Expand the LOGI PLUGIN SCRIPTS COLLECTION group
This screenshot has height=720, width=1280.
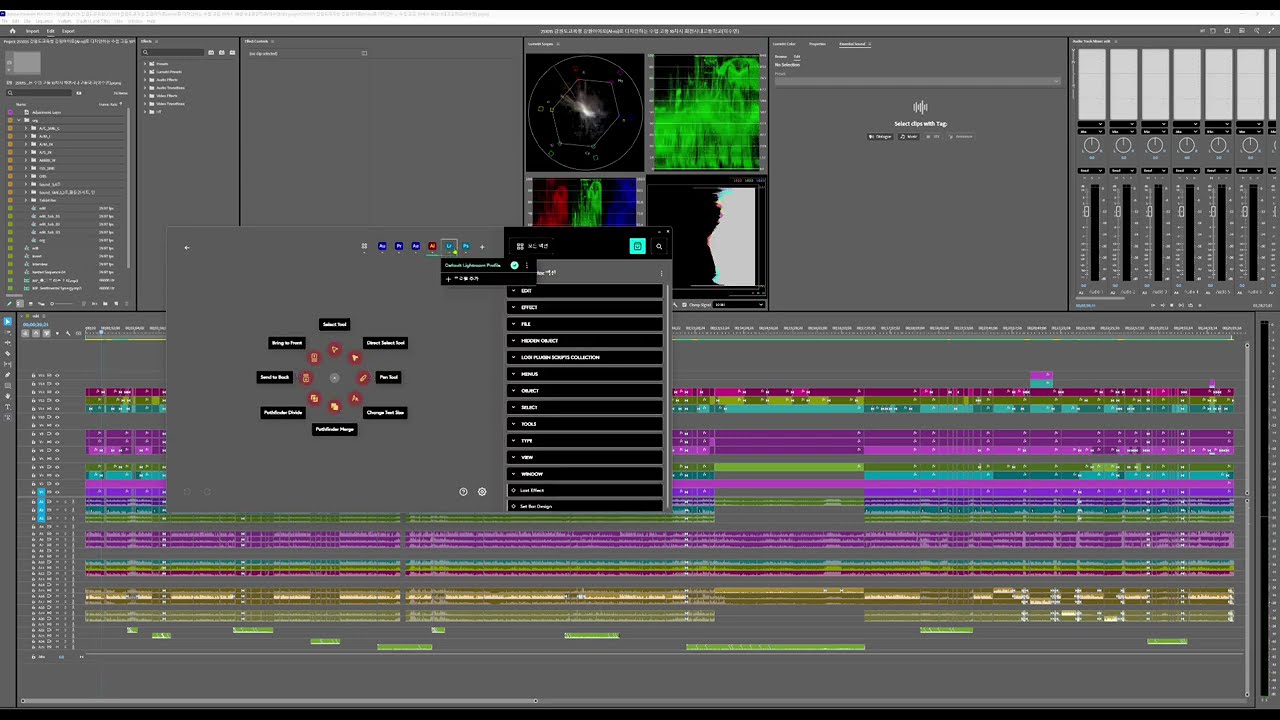pyautogui.click(x=585, y=357)
